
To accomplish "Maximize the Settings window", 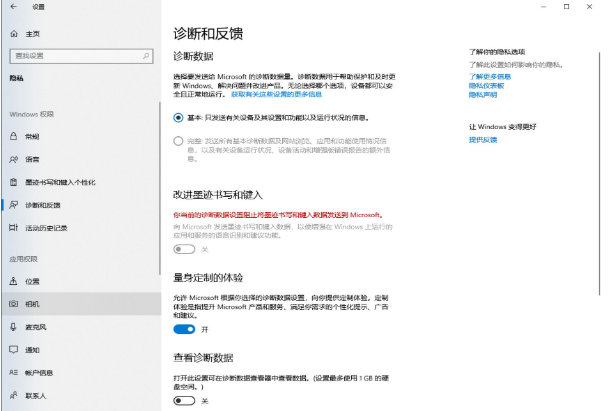I will (566, 7).
